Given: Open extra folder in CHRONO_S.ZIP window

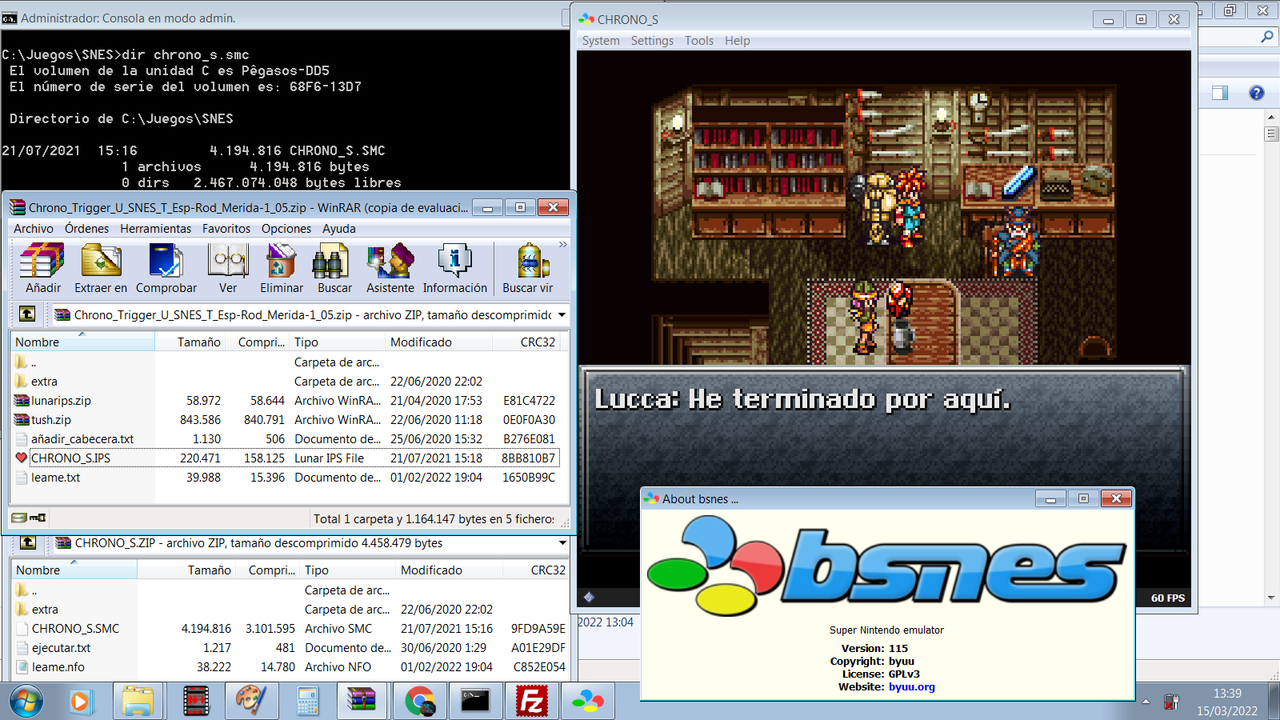Looking at the screenshot, I should click(290, 609).
